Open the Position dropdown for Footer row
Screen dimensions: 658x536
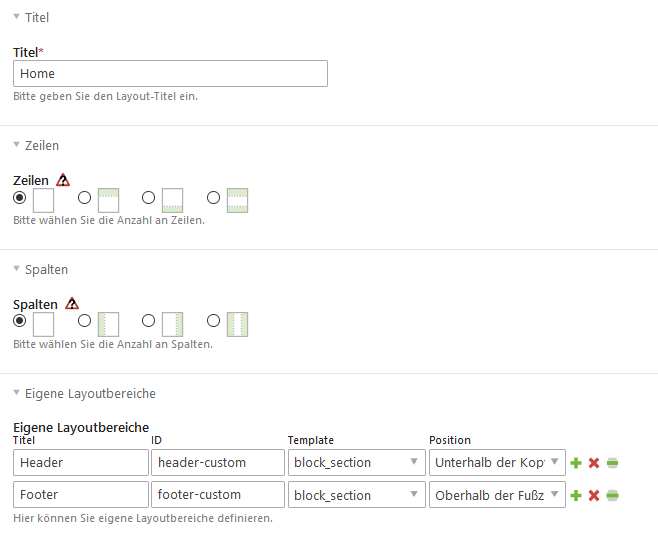496,495
